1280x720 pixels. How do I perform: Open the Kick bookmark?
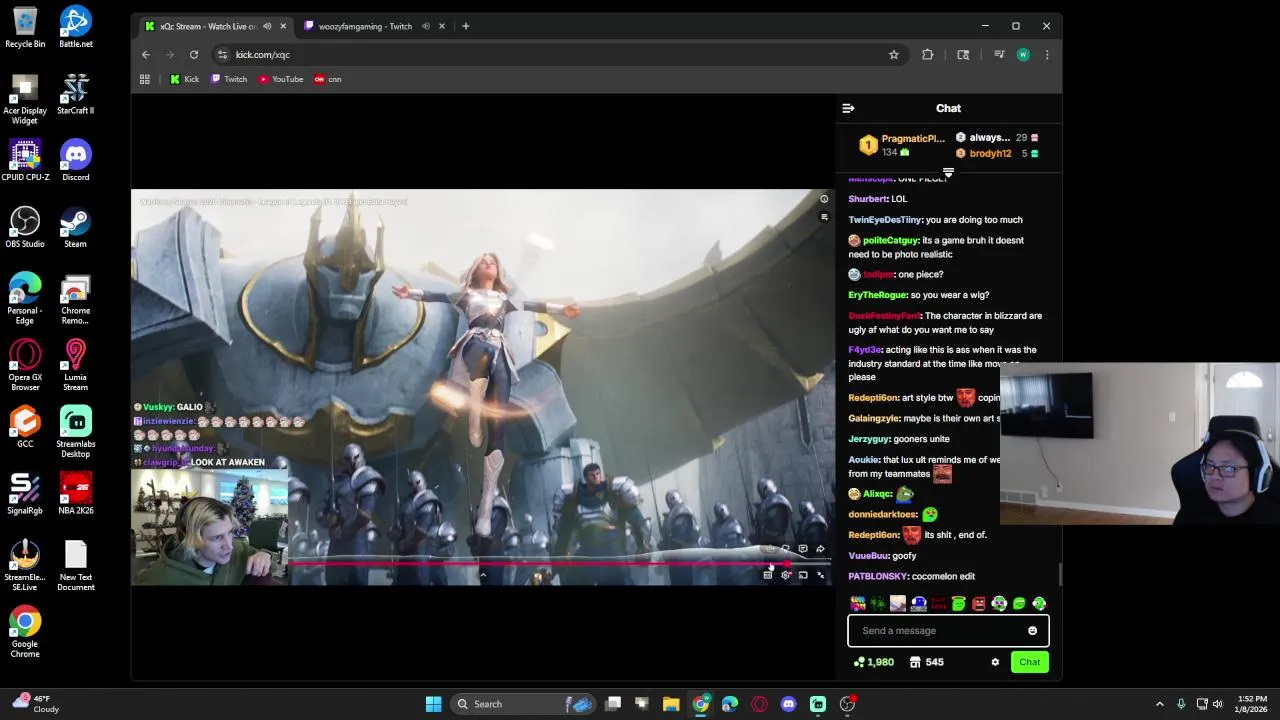tap(184, 79)
